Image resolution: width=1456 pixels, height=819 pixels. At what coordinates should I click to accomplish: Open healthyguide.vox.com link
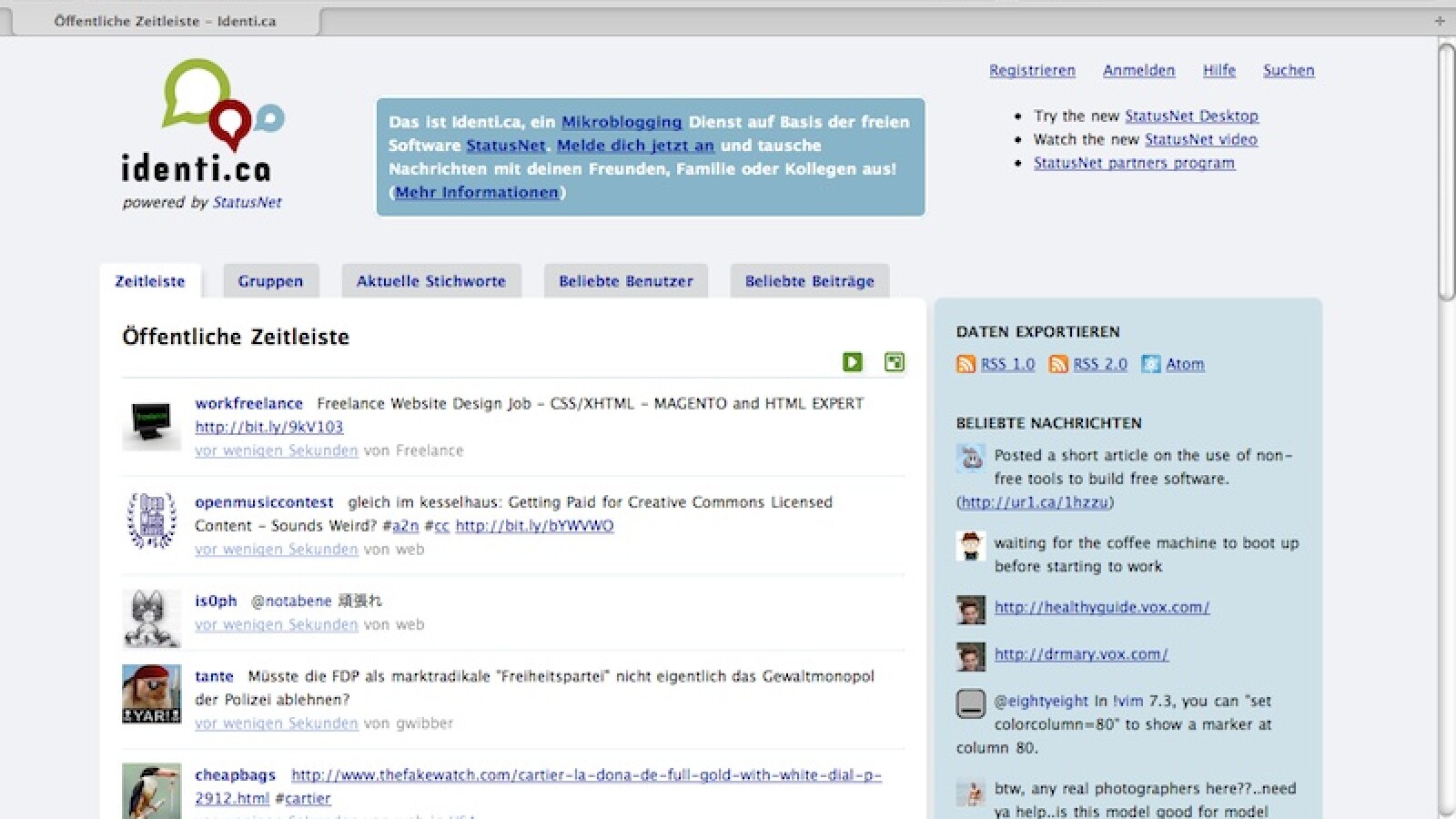pos(1102,607)
